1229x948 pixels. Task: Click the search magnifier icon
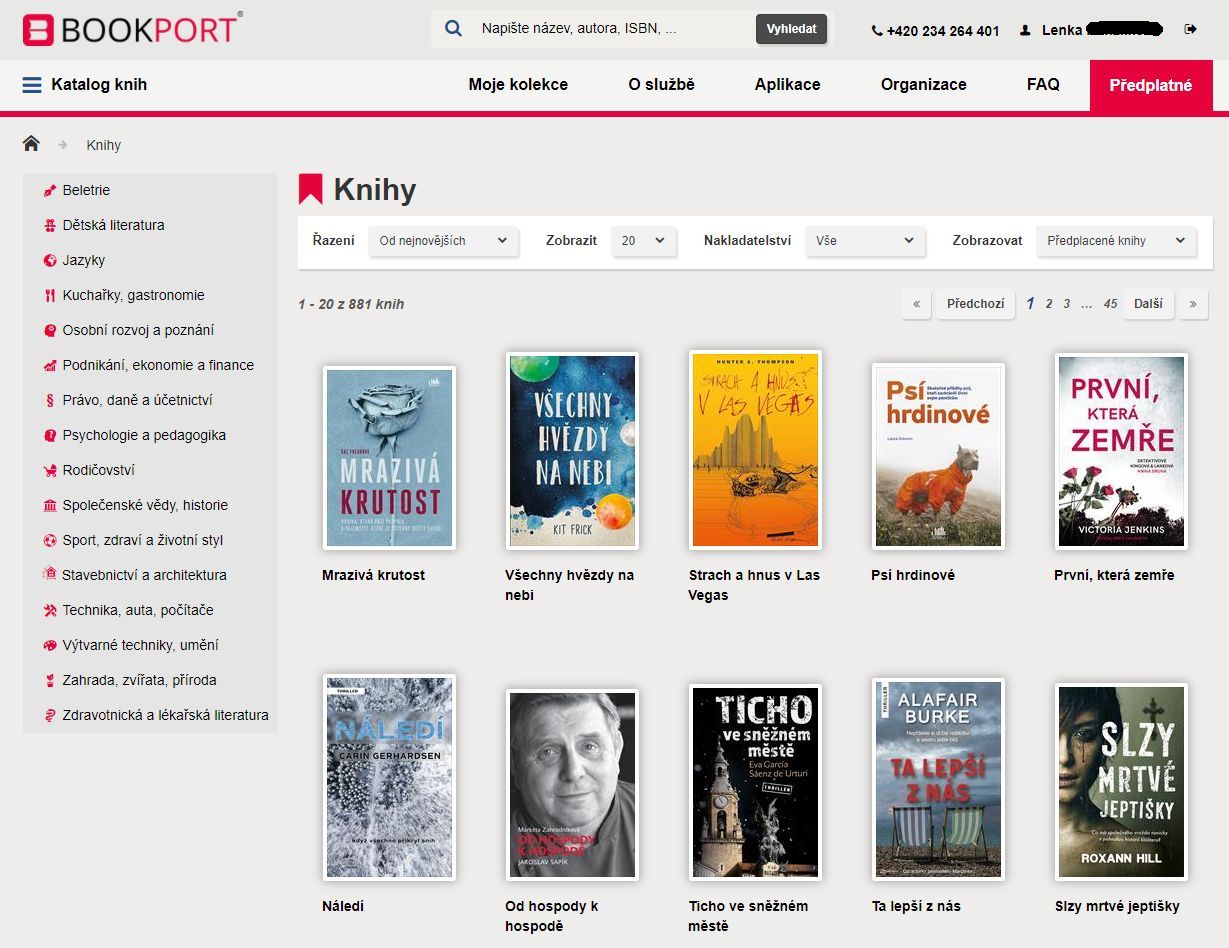pyautogui.click(x=453, y=29)
